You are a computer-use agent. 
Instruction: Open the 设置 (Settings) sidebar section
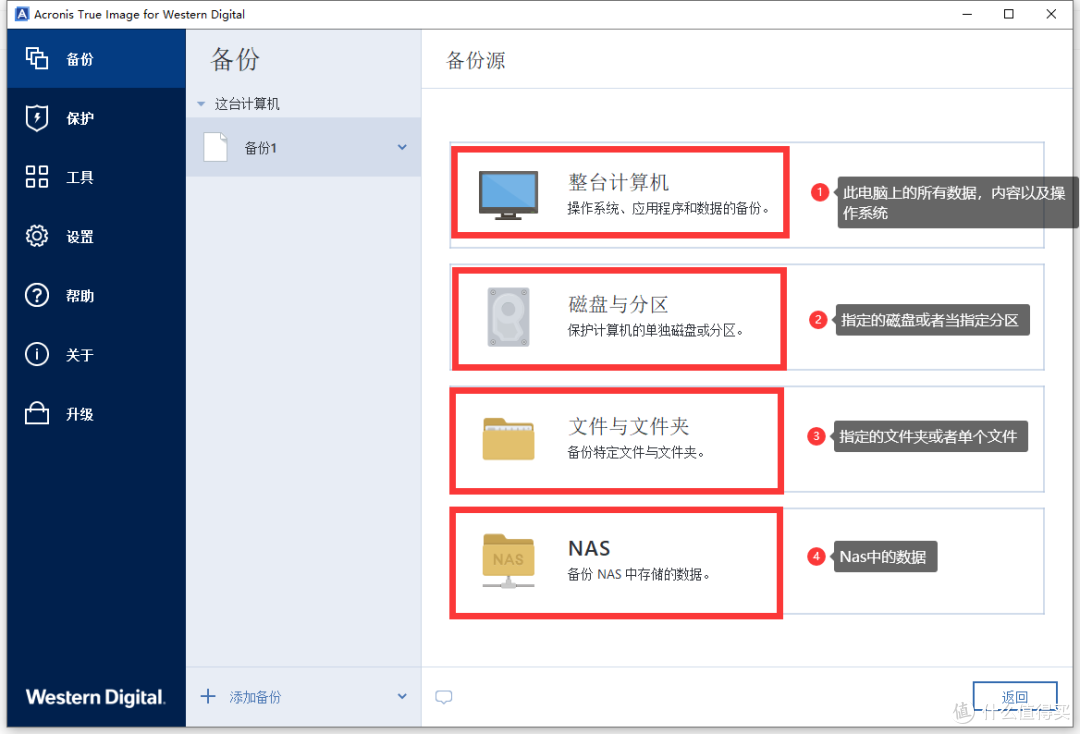[x=96, y=236]
